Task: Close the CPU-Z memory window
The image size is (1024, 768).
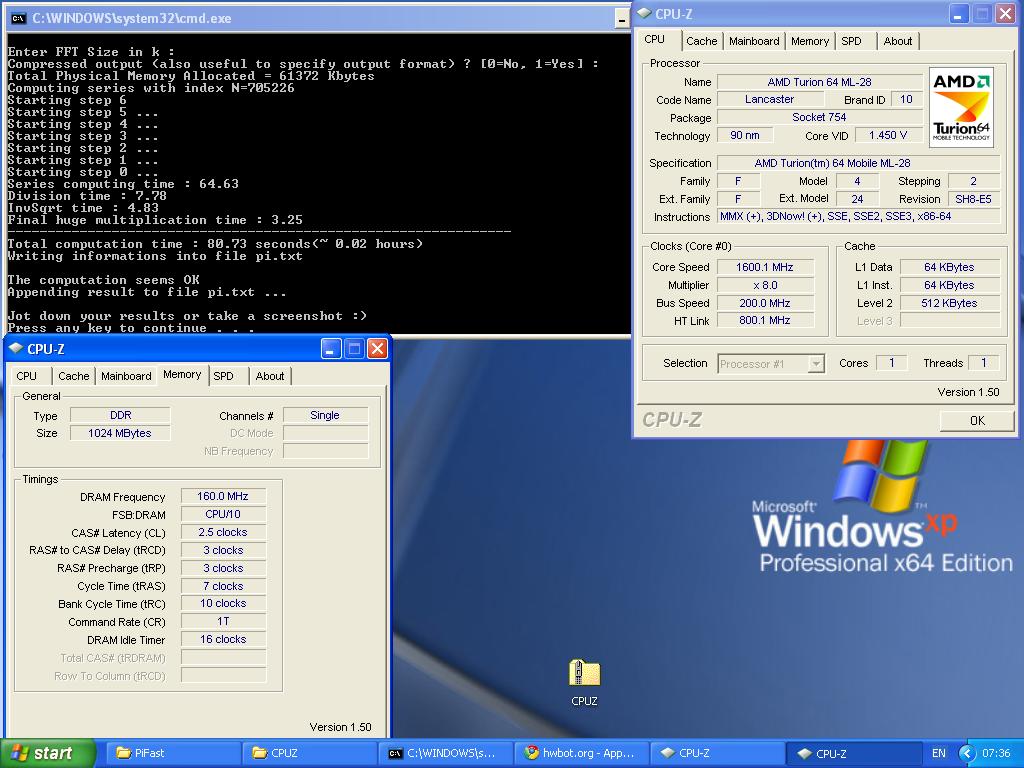Action: [377, 349]
